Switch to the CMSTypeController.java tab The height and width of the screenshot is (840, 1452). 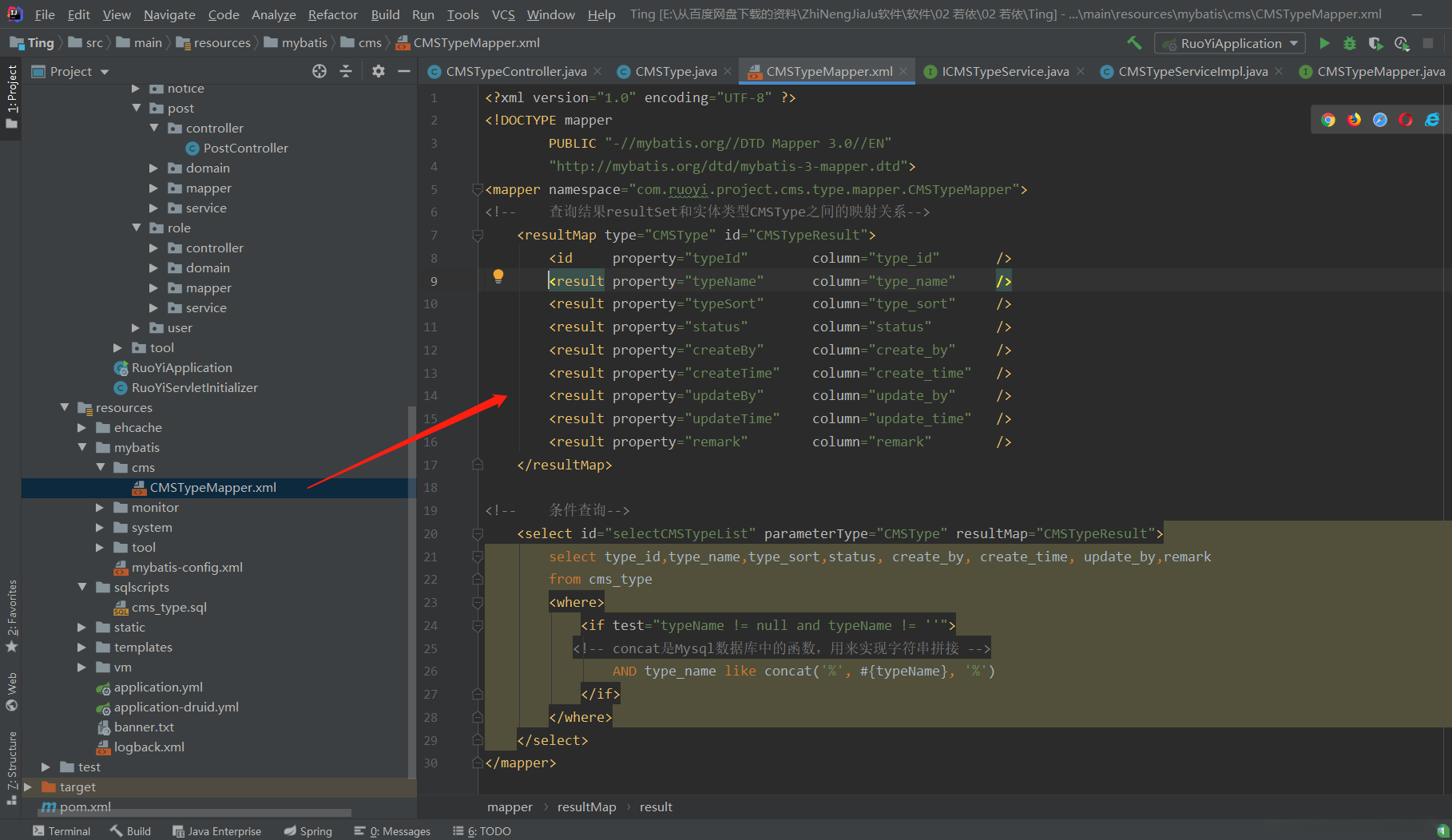515,71
